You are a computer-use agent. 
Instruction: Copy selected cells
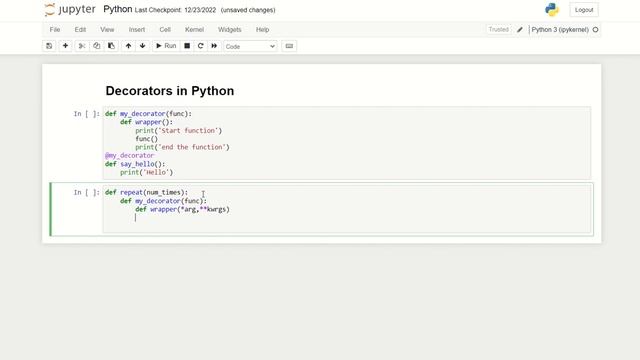click(96, 46)
